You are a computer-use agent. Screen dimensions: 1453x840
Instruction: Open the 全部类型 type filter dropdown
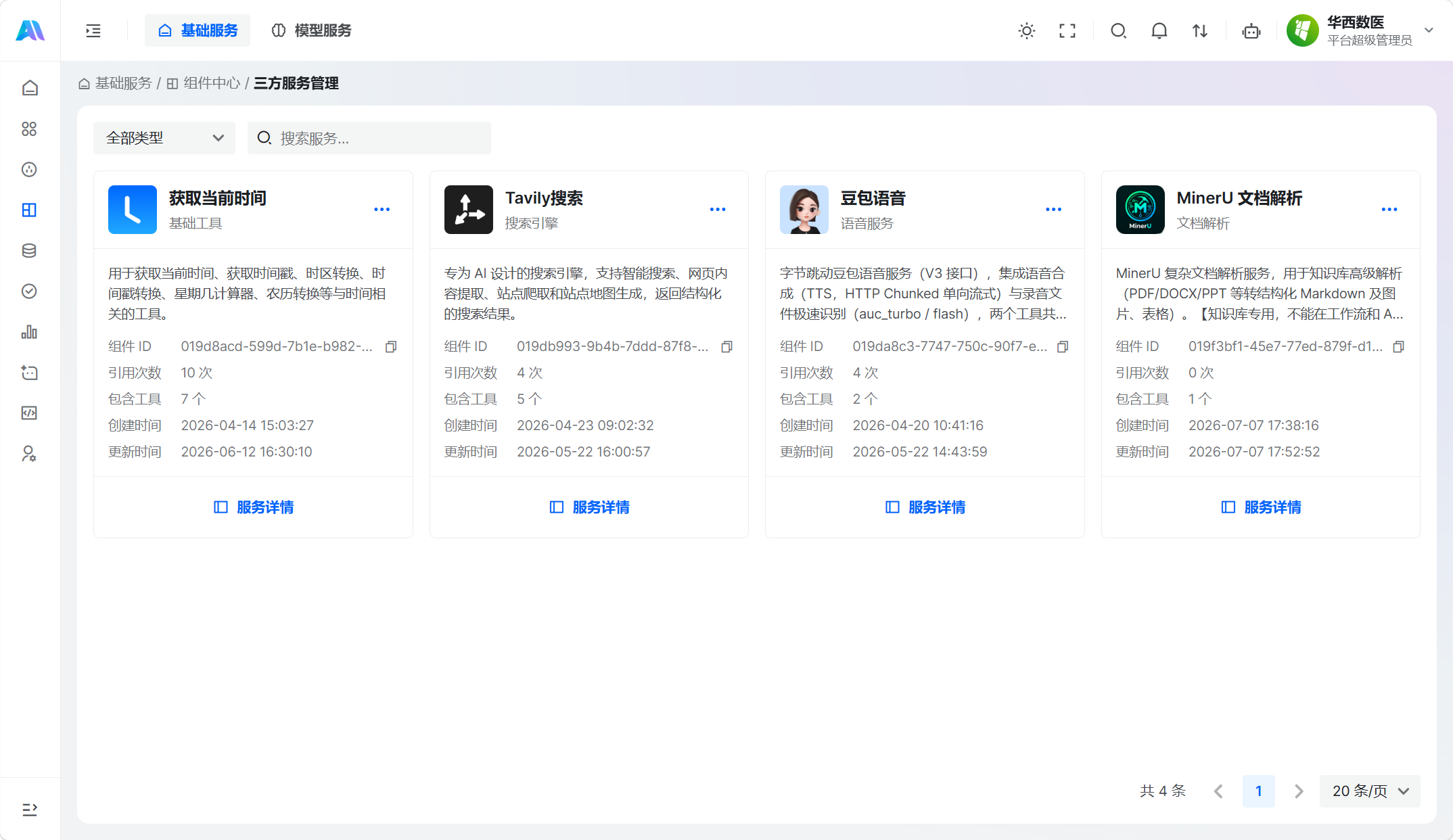pos(164,138)
